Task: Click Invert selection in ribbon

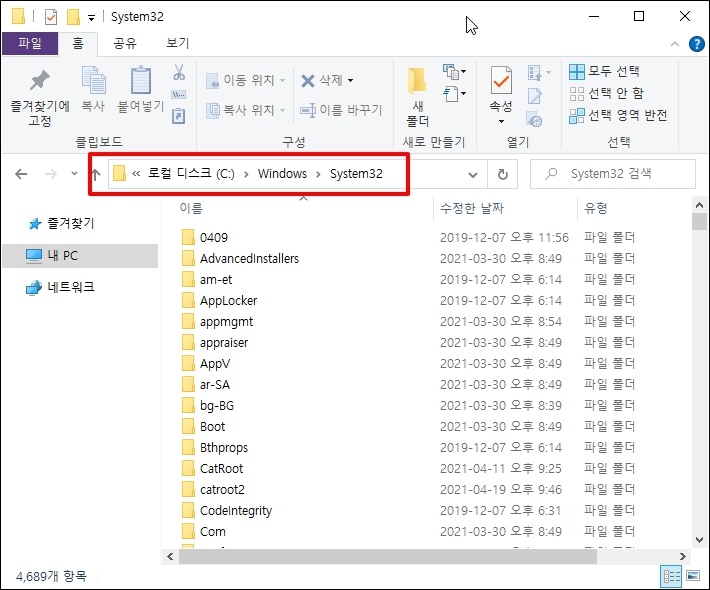Action: (618, 115)
